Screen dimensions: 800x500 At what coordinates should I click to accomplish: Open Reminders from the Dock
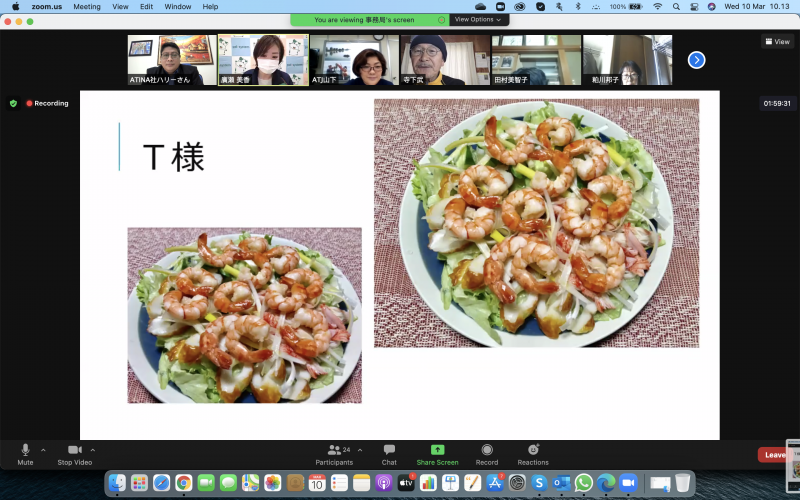click(x=339, y=482)
